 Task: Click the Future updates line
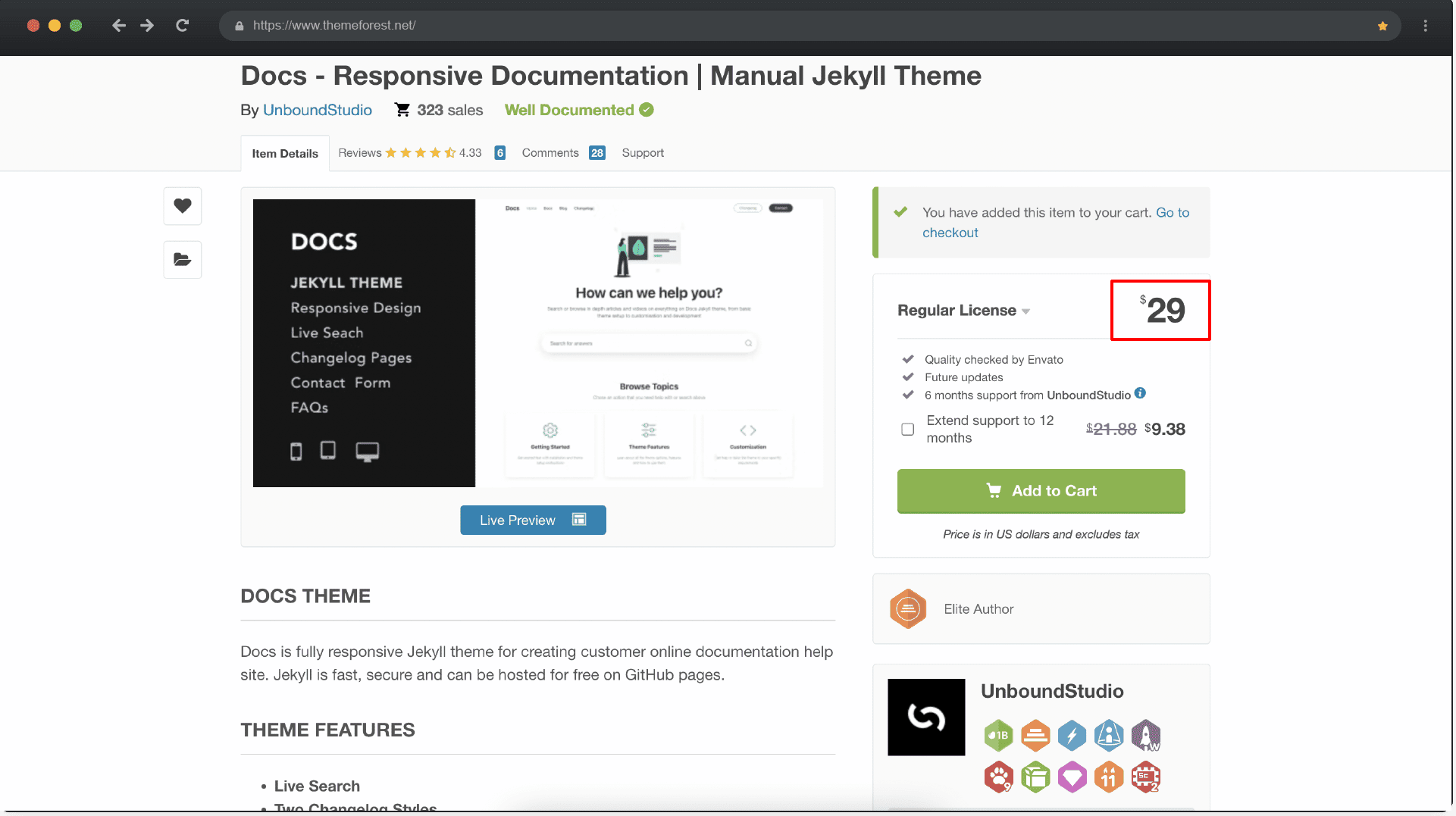963,377
